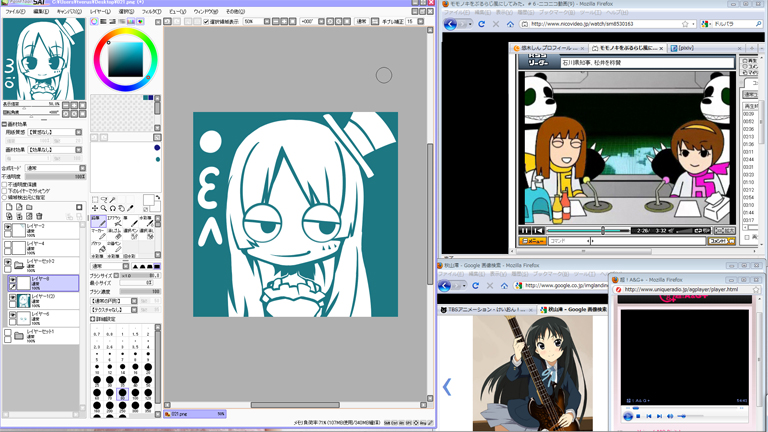Click inside the color picker square

pyautogui.click(x=125, y=60)
